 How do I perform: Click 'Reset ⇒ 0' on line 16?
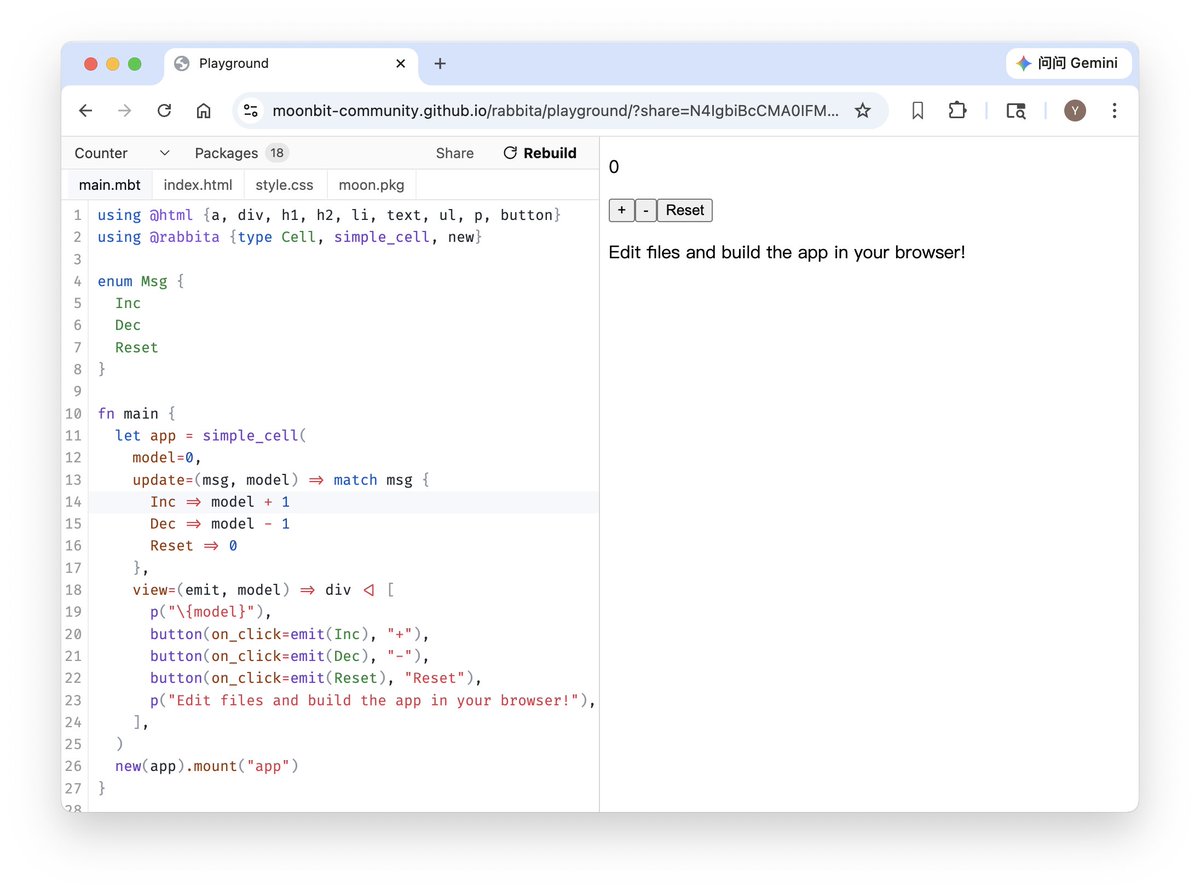pos(194,546)
